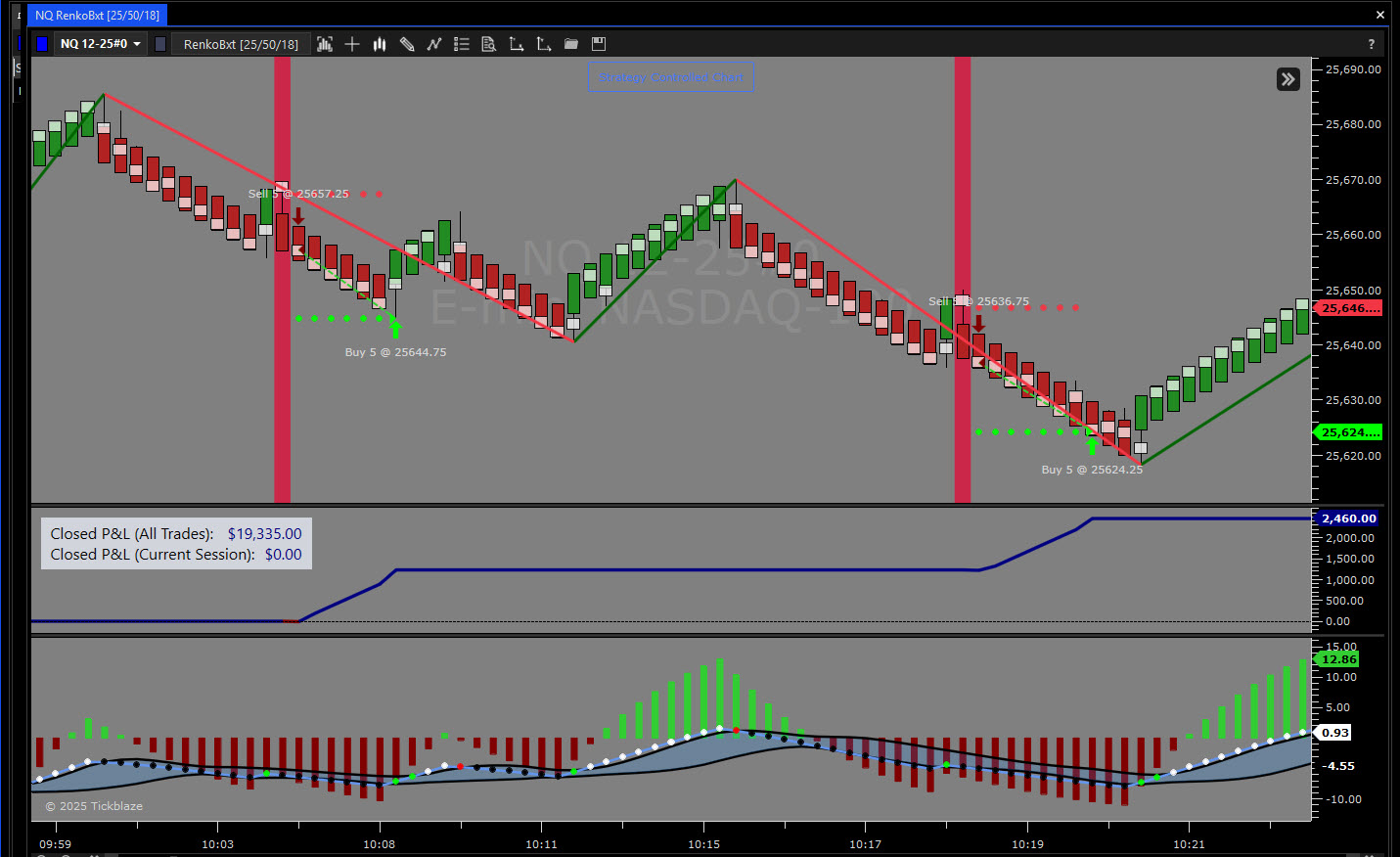Toggle the gray square beside RenkoBxt
This screenshot has width=1400, height=857.
[160, 44]
